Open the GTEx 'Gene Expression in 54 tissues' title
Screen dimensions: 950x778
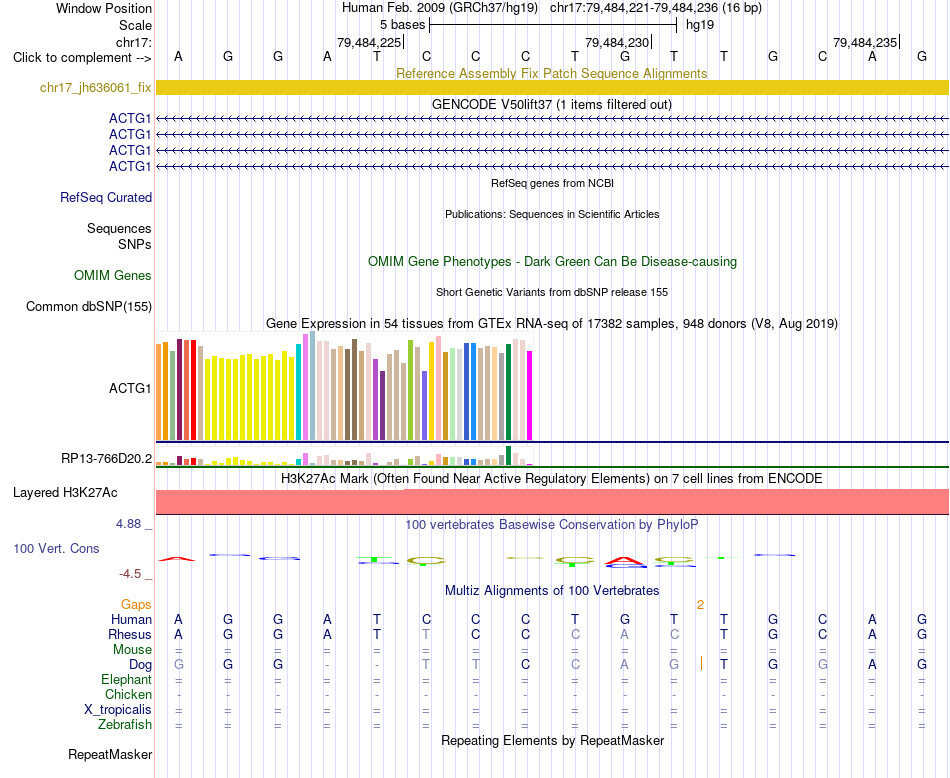click(551, 324)
